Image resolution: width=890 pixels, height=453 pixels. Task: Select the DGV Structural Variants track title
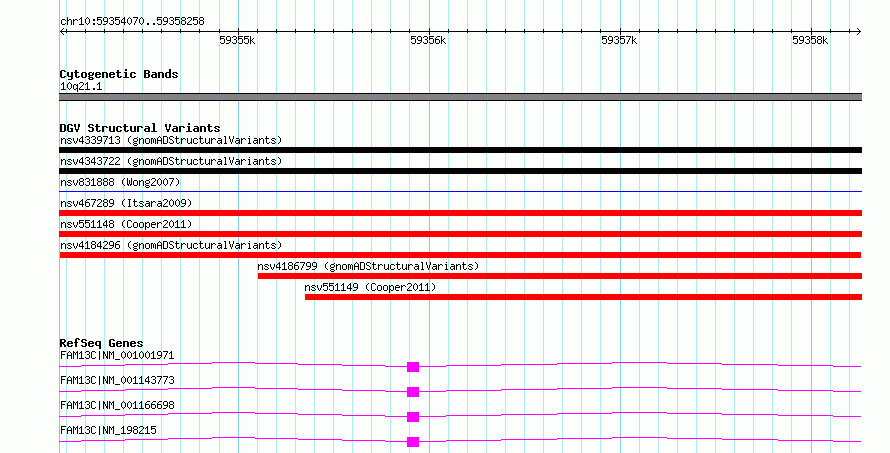click(140, 128)
